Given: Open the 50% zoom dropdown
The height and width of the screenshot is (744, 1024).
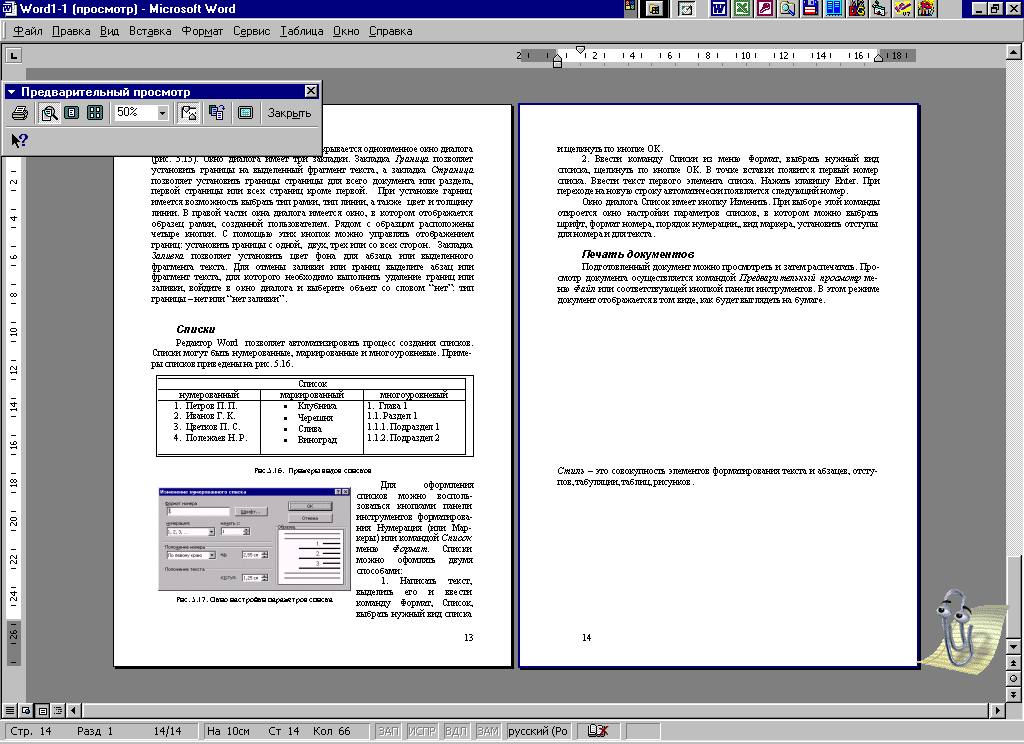Looking at the screenshot, I should pyautogui.click(x=163, y=113).
